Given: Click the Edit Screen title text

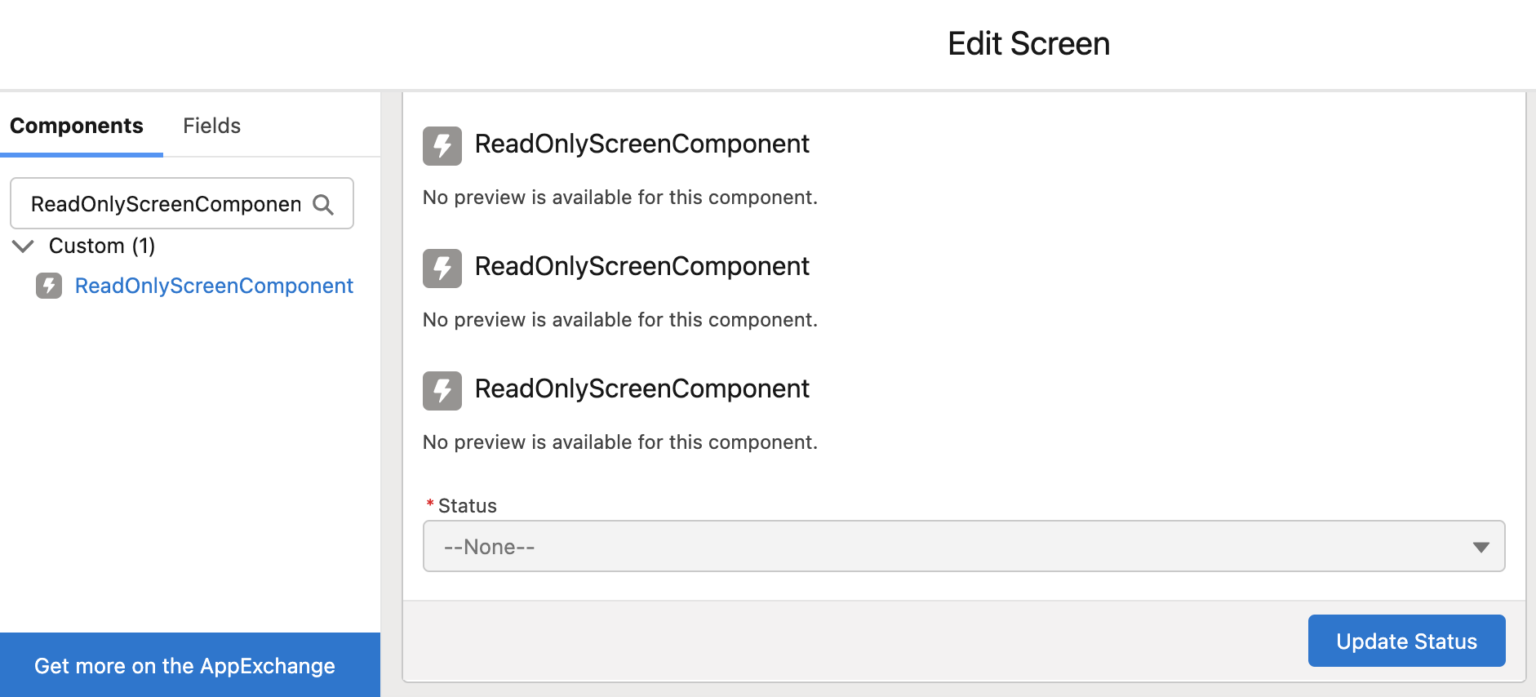Looking at the screenshot, I should tap(1028, 43).
